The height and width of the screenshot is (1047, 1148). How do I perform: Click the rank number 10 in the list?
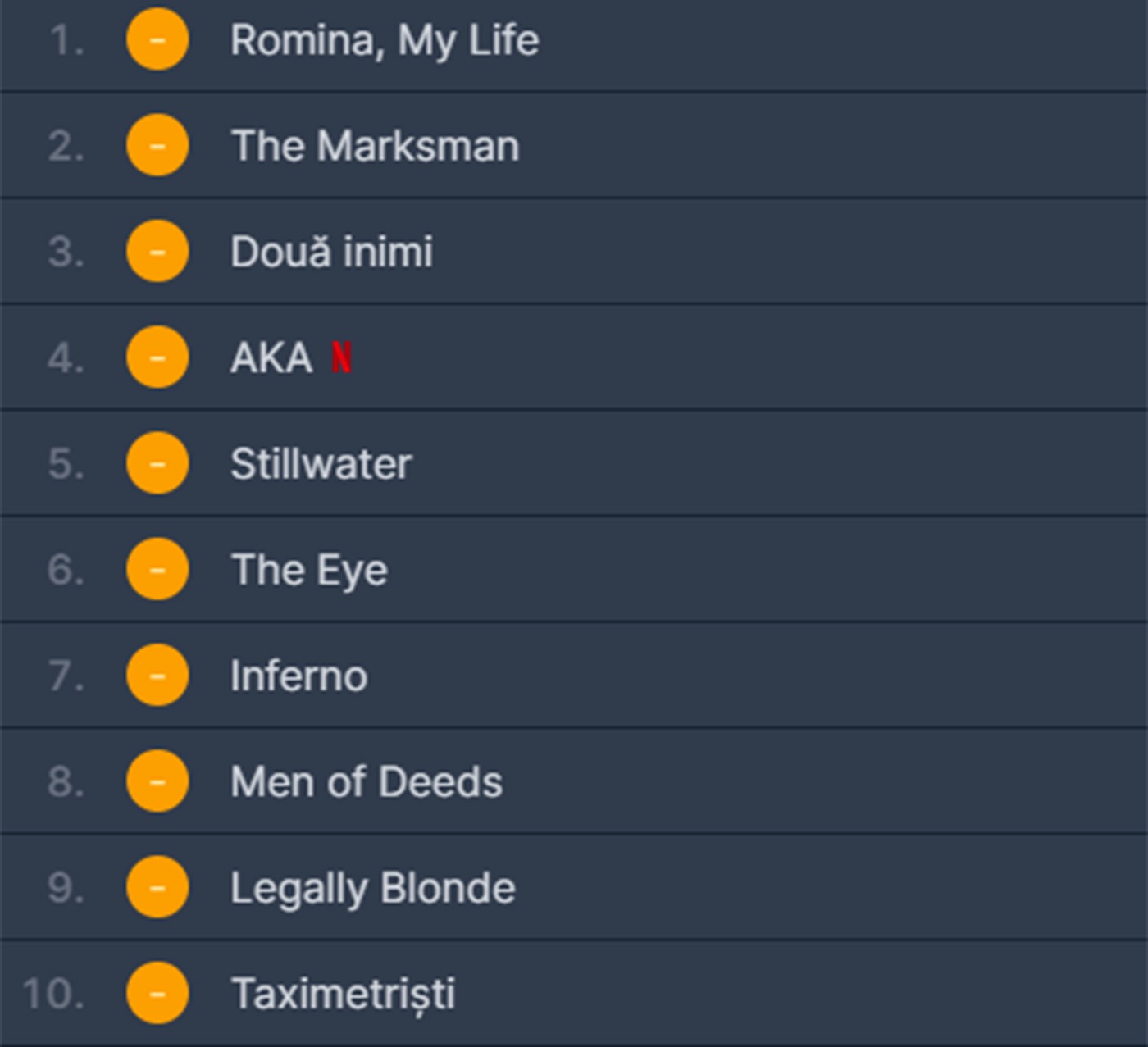coord(53,994)
